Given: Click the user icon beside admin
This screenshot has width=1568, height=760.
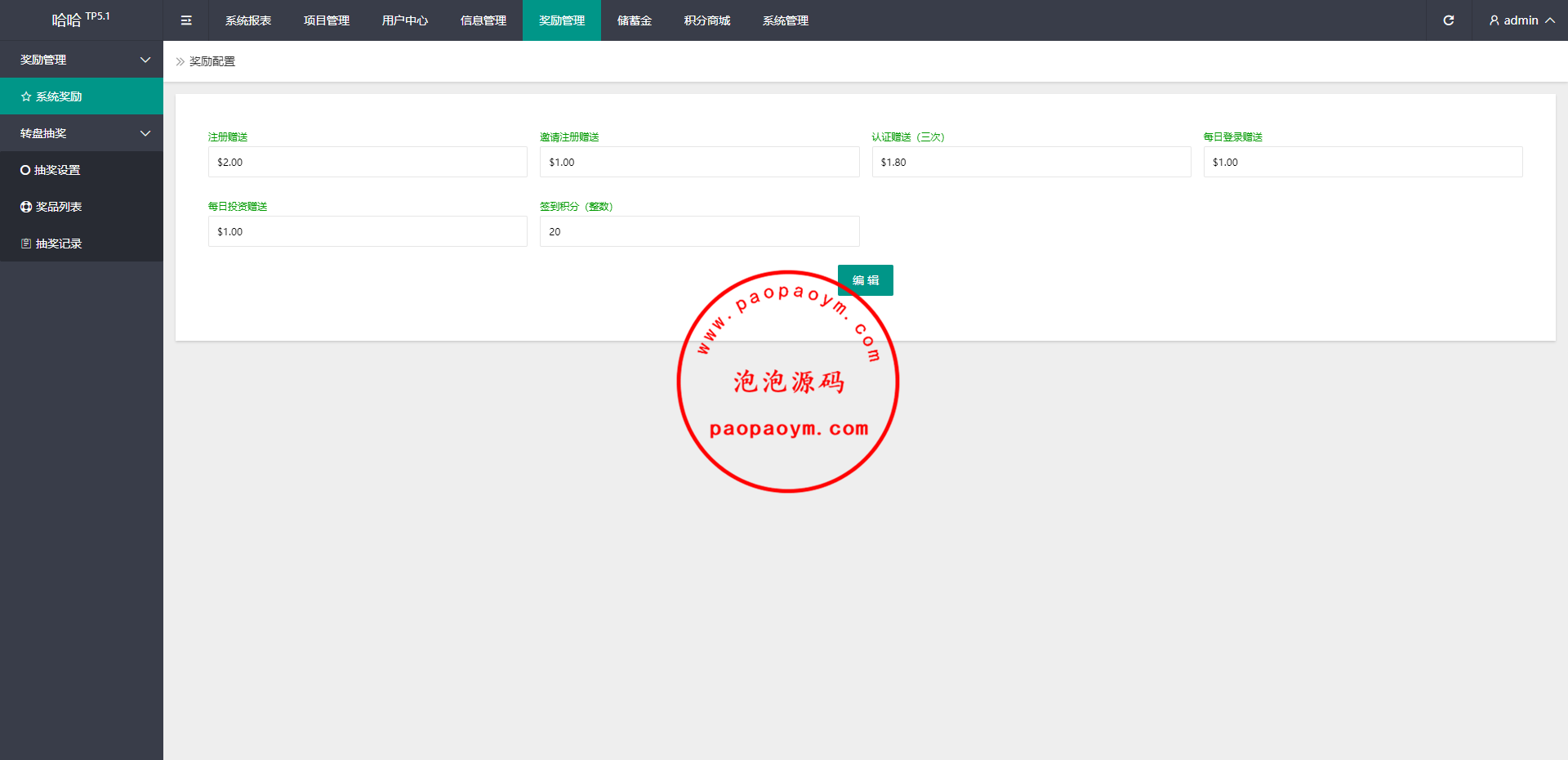Looking at the screenshot, I should pyautogui.click(x=1494, y=20).
